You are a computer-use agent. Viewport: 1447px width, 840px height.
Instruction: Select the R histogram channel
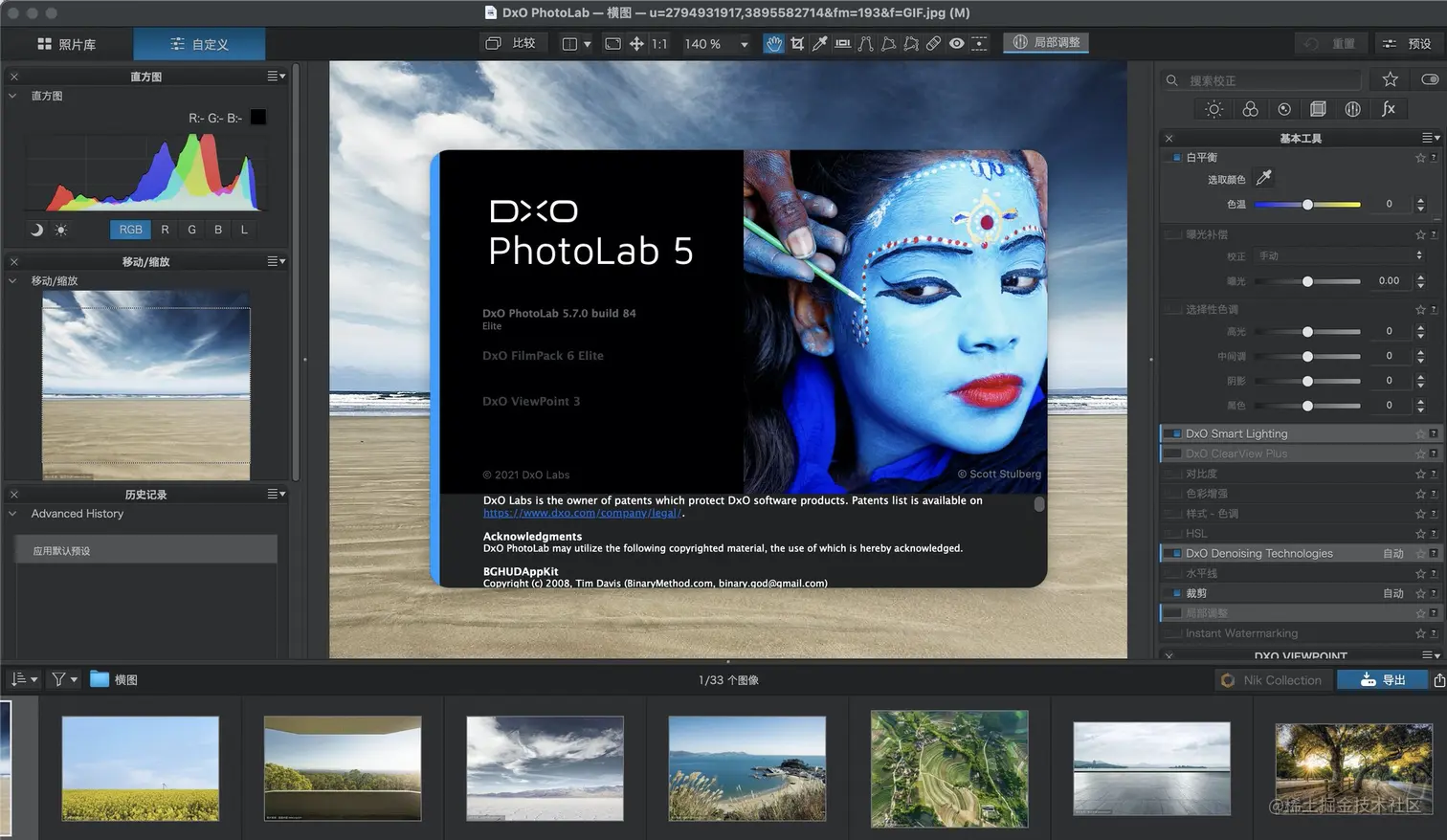pos(165,230)
